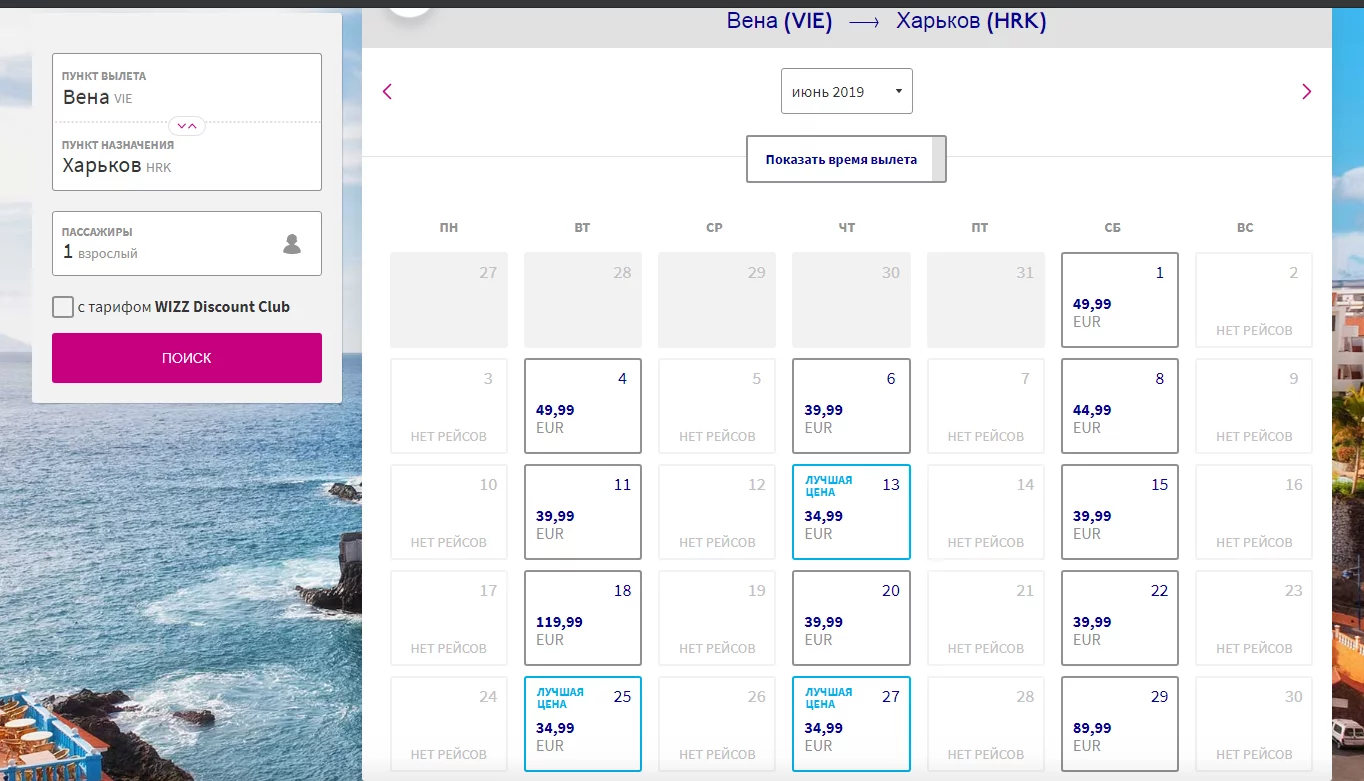Image resolution: width=1364 pixels, height=781 pixels.
Task: Click the no-flights June 17 cell
Action: tap(449, 618)
